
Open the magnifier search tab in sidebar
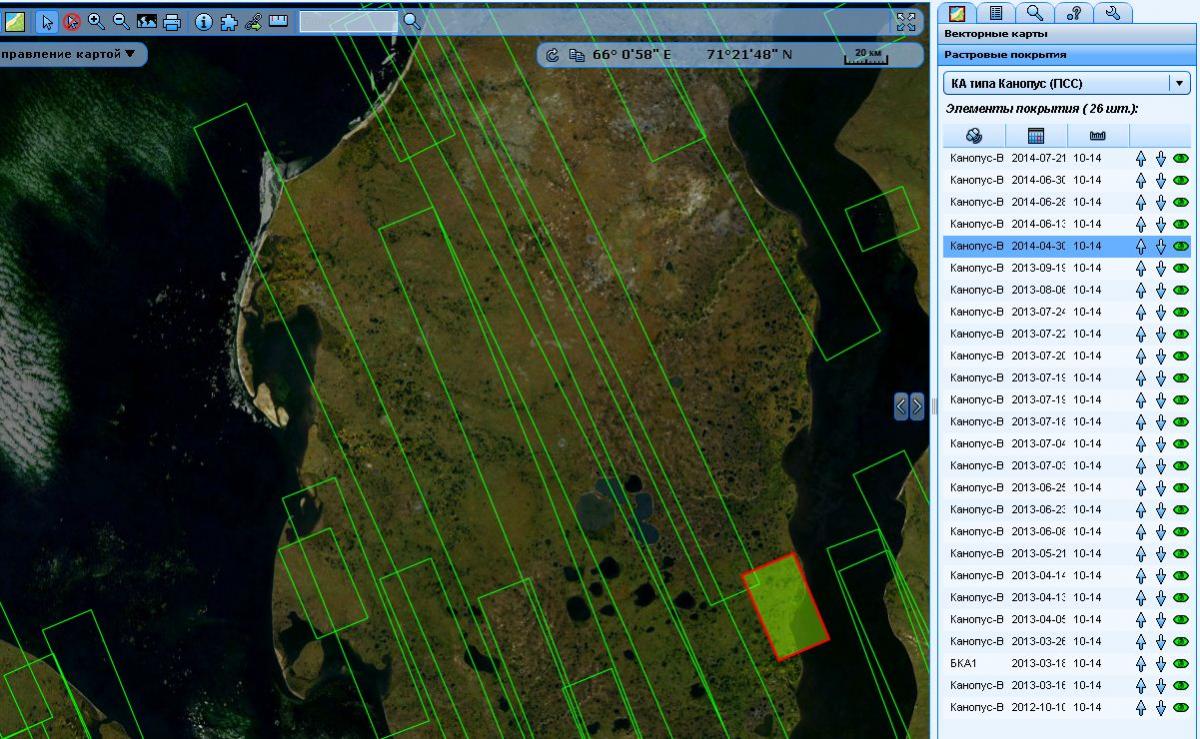(1035, 12)
